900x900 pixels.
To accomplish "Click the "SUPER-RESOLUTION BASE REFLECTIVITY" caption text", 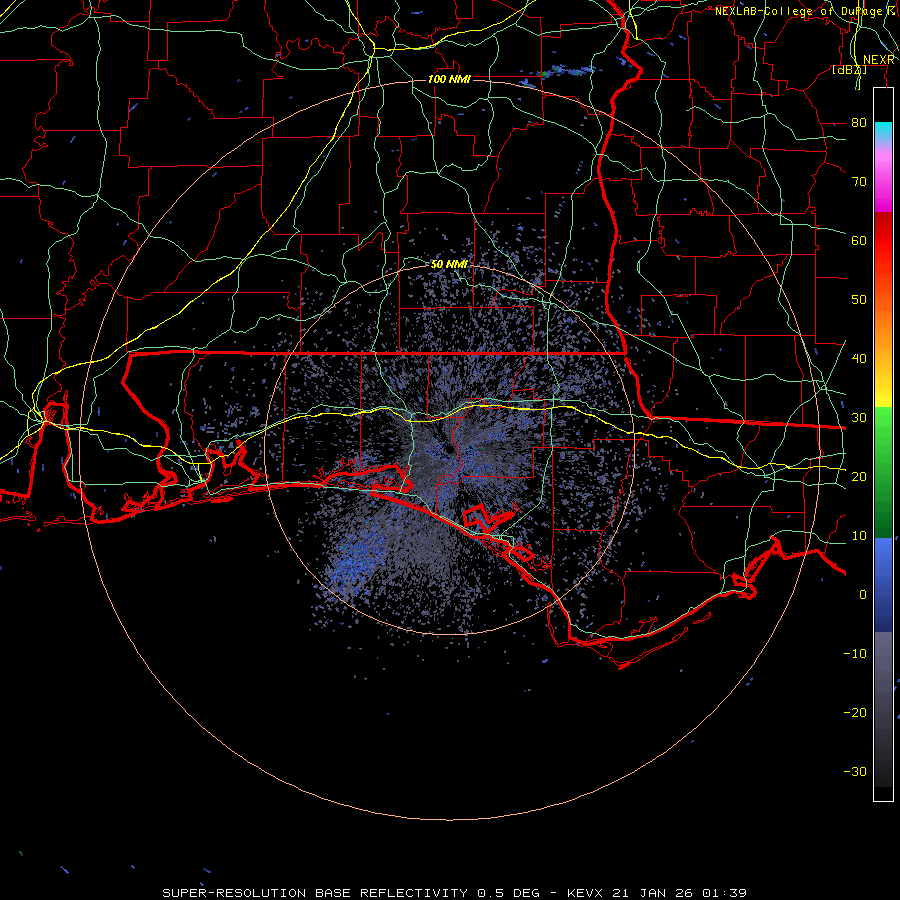I will [315, 893].
